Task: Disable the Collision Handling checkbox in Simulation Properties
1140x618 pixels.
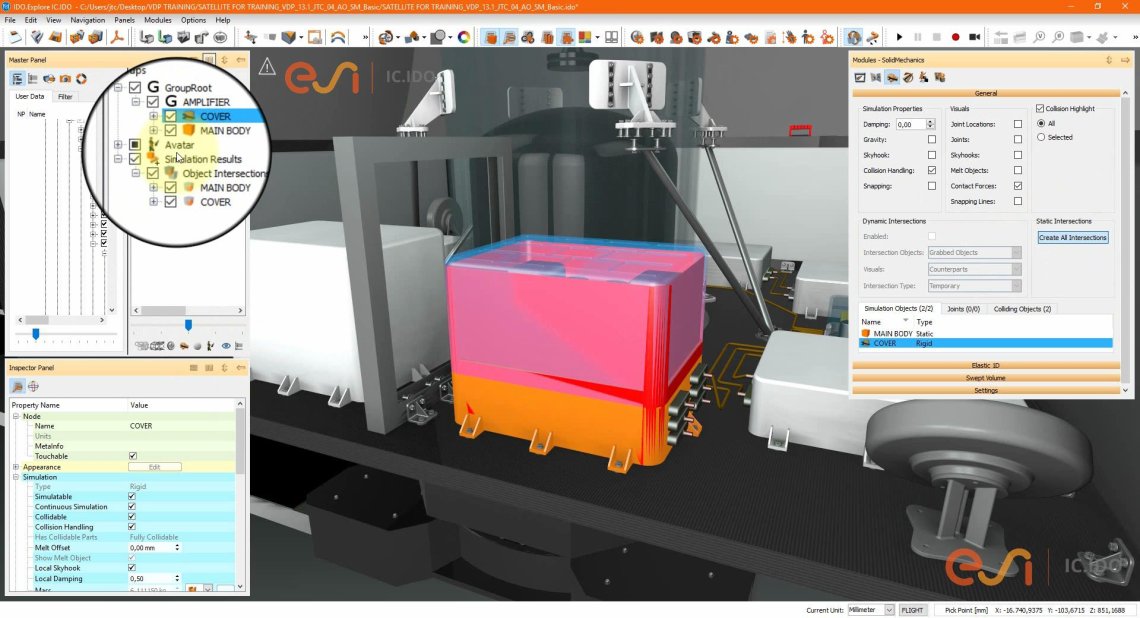Action: (x=931, y=170)
